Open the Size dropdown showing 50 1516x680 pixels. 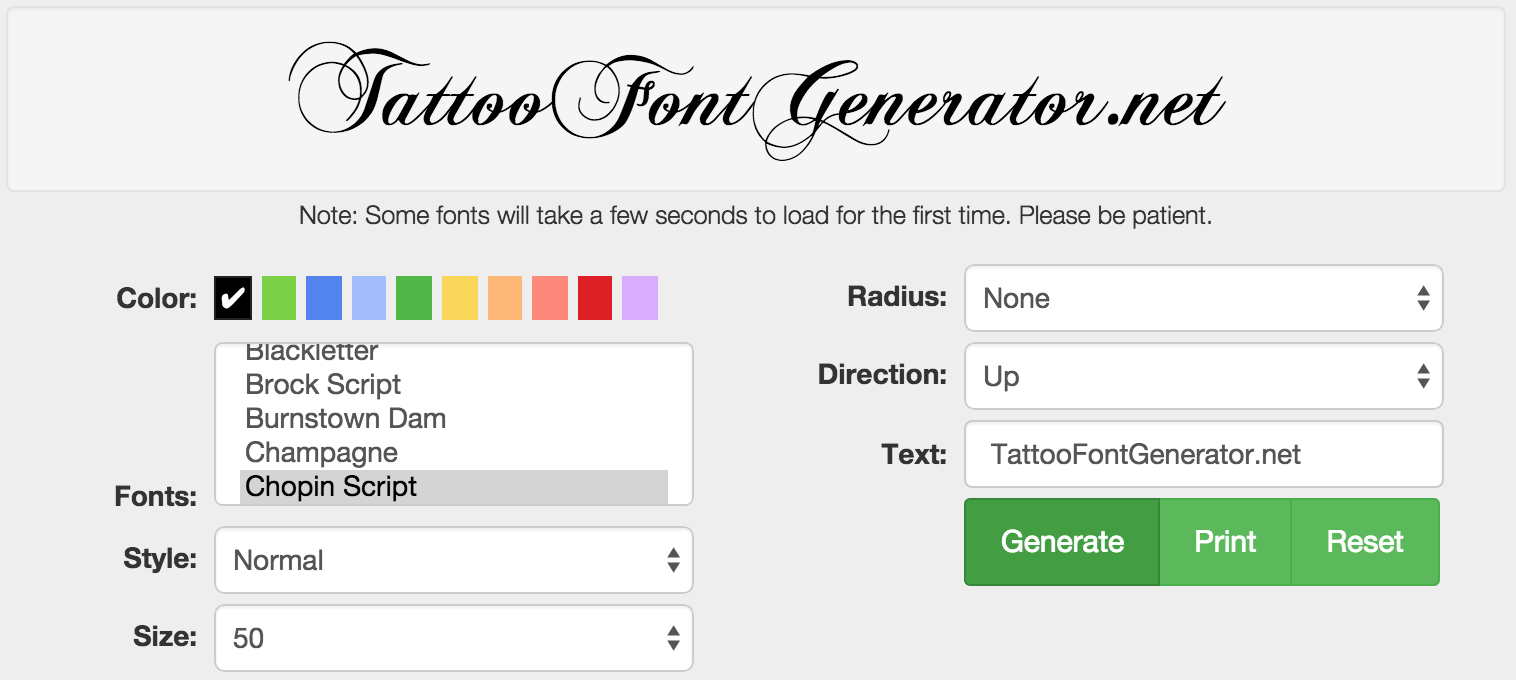(453, 638)
